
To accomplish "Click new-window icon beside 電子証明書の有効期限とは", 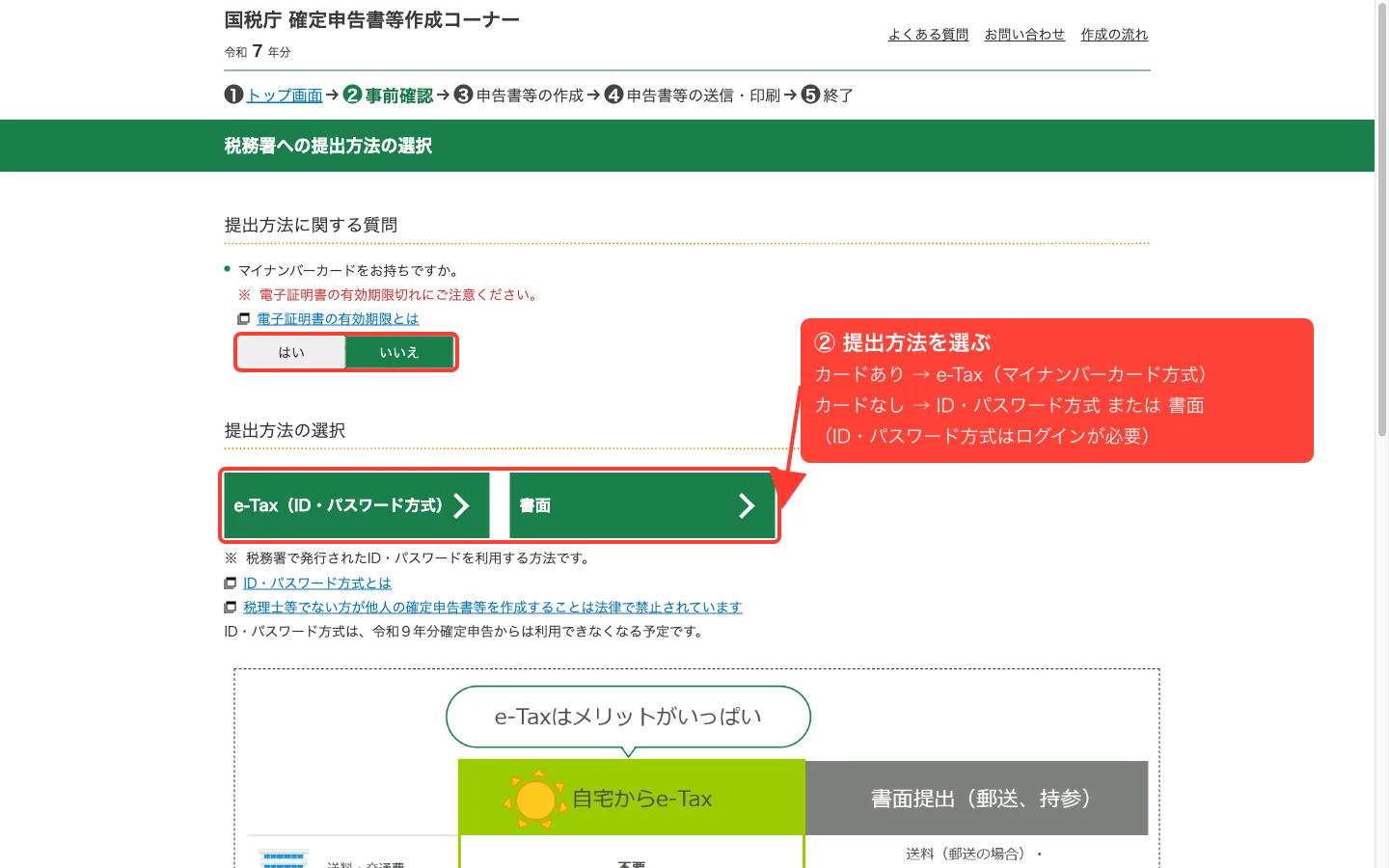I will click(x=244, y=319).
